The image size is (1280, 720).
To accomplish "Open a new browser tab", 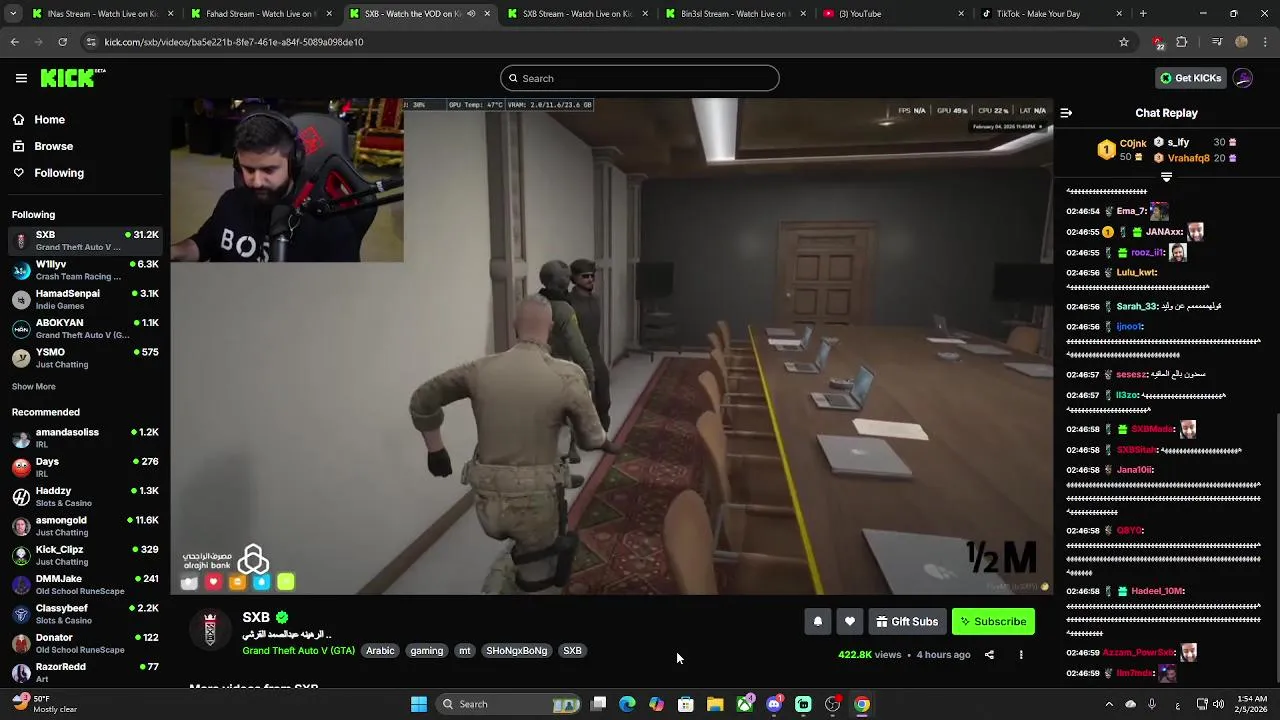I will click(x=1143, y=14).
